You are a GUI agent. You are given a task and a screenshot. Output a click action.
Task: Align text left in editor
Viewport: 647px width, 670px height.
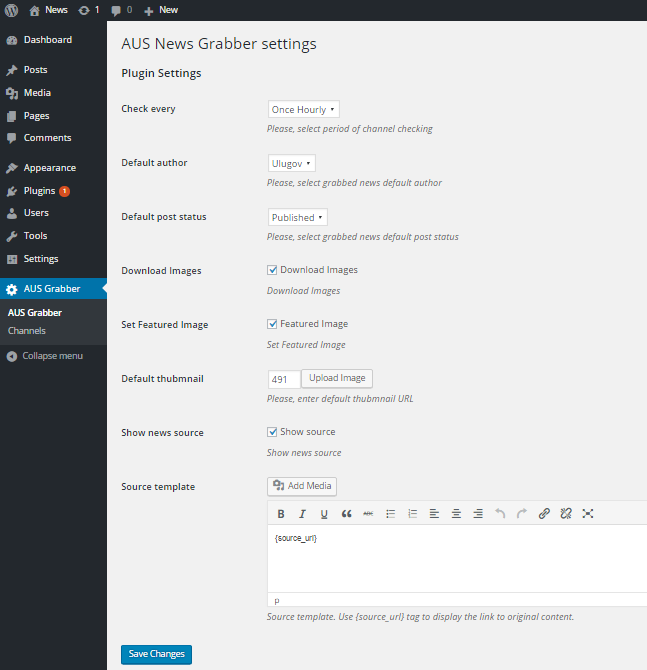coord(434,514)
